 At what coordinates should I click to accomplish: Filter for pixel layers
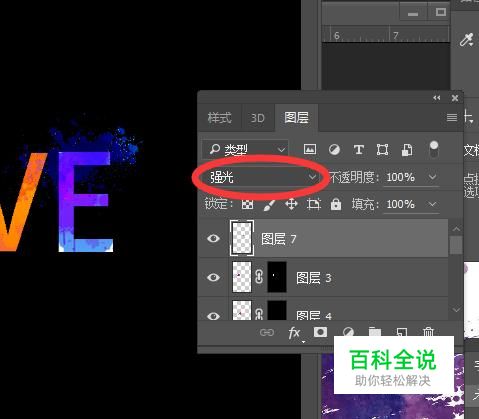tap(310, 149)
